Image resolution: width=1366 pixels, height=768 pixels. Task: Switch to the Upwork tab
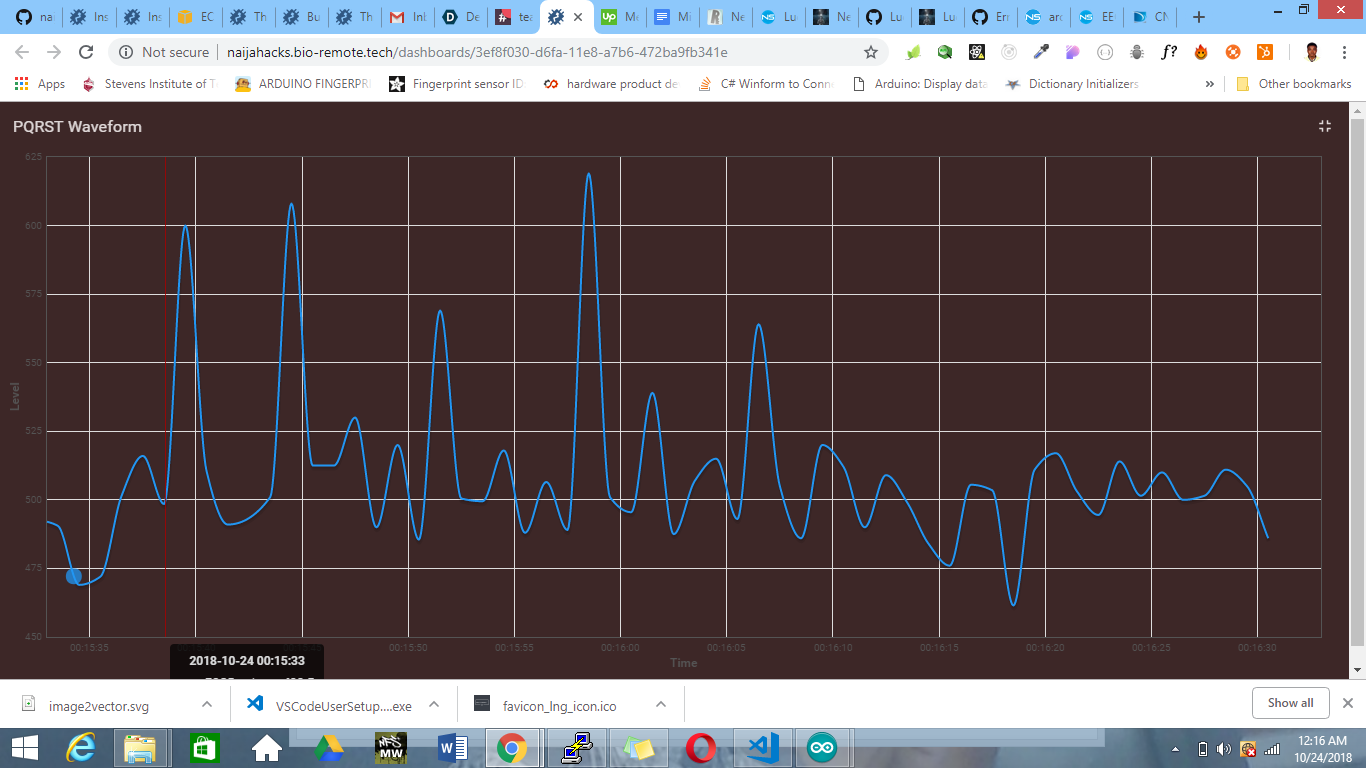tap(619, 17)
